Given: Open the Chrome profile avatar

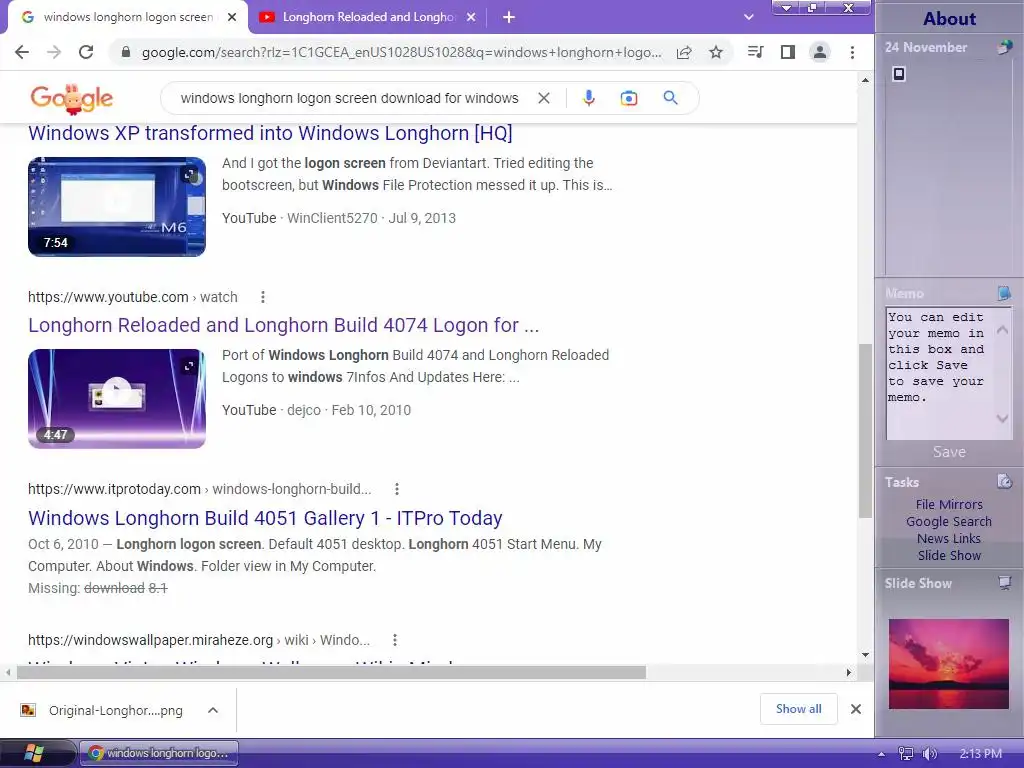Looking at the screenshot, I should tap(820, 52).
